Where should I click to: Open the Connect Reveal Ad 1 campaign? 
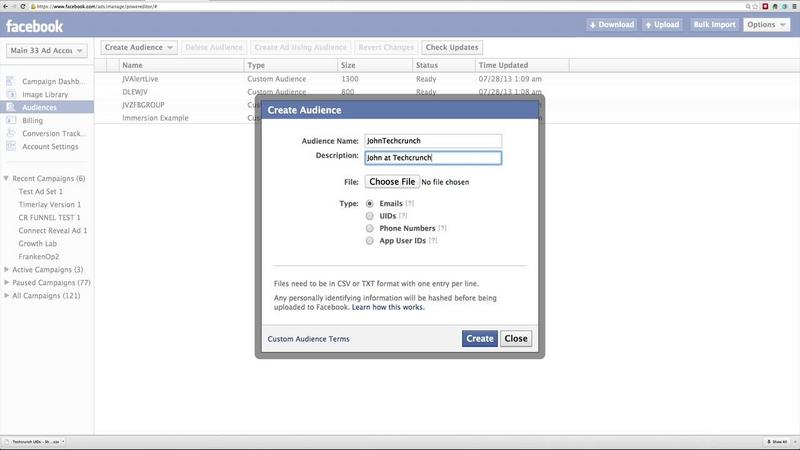coord(53,231)
